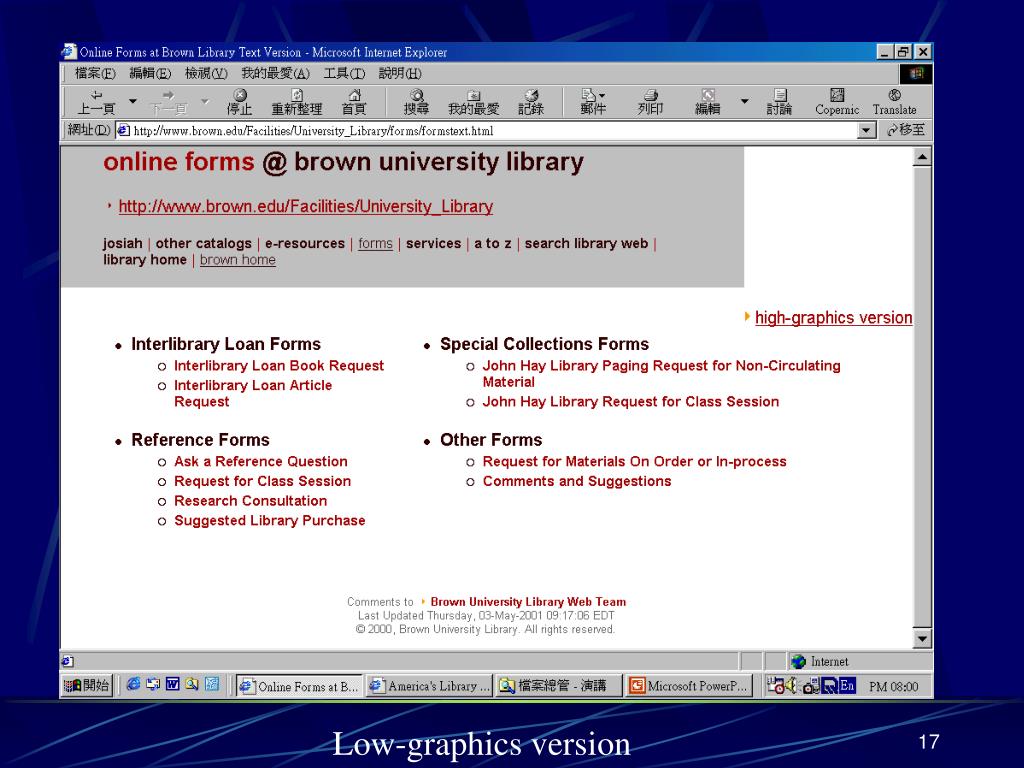Click search library web link

pos(586,244)
